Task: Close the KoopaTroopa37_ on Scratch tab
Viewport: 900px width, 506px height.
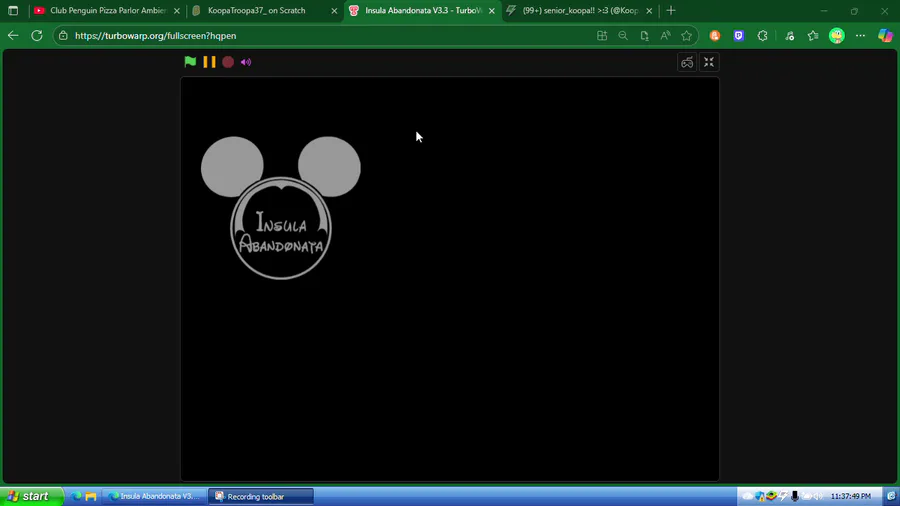Action: click(335, 11)
